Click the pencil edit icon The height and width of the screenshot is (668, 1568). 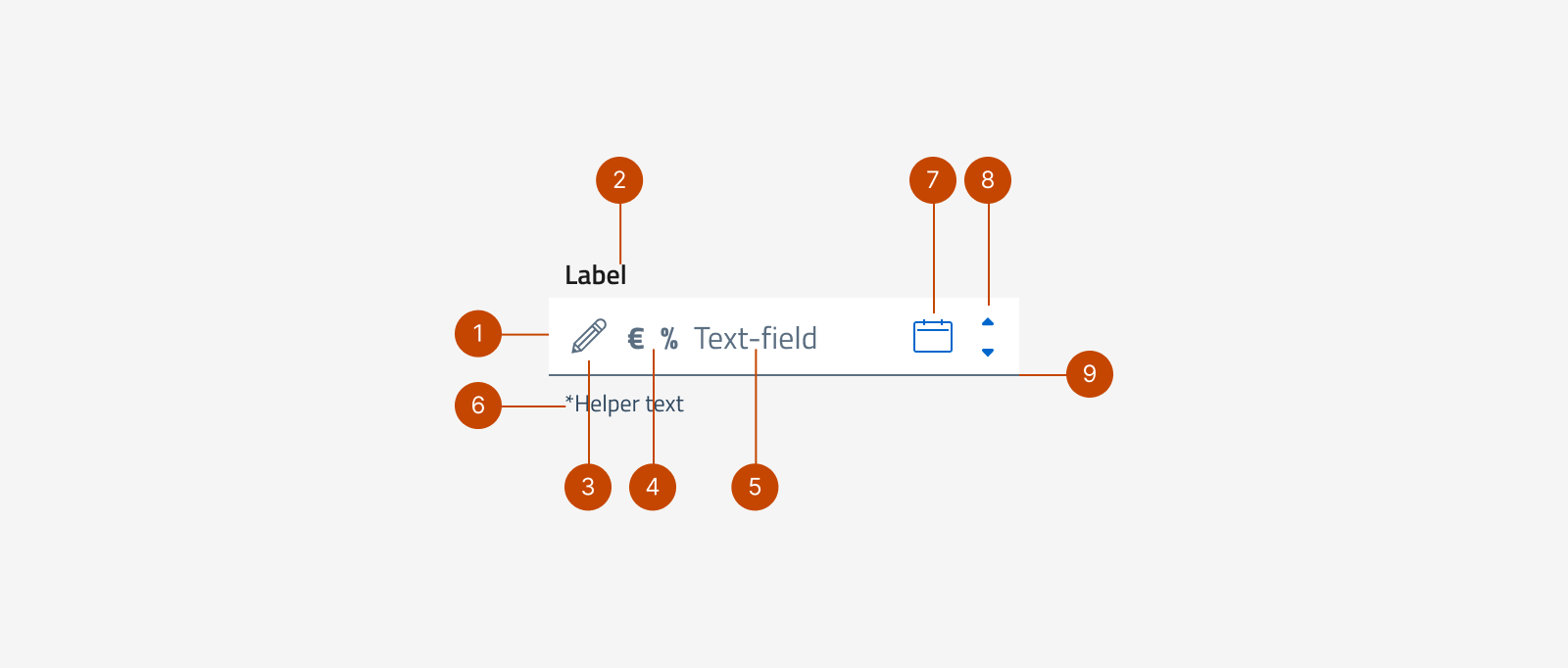588,336
